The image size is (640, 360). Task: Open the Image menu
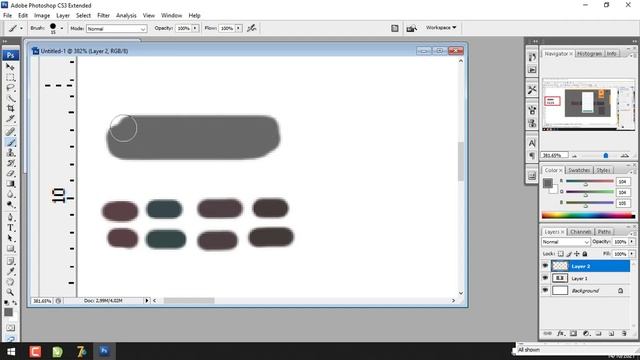(42, 15)
